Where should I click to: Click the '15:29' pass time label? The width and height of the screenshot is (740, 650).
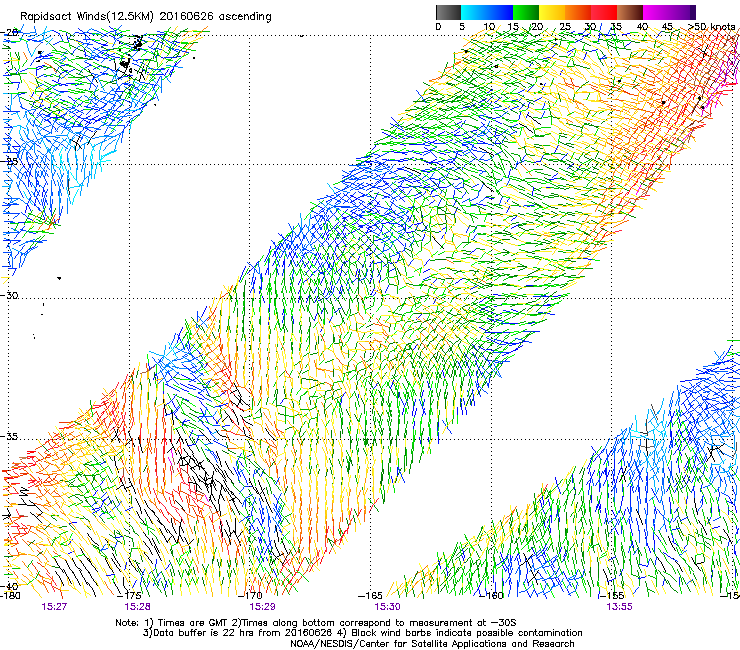pos(262,607)
